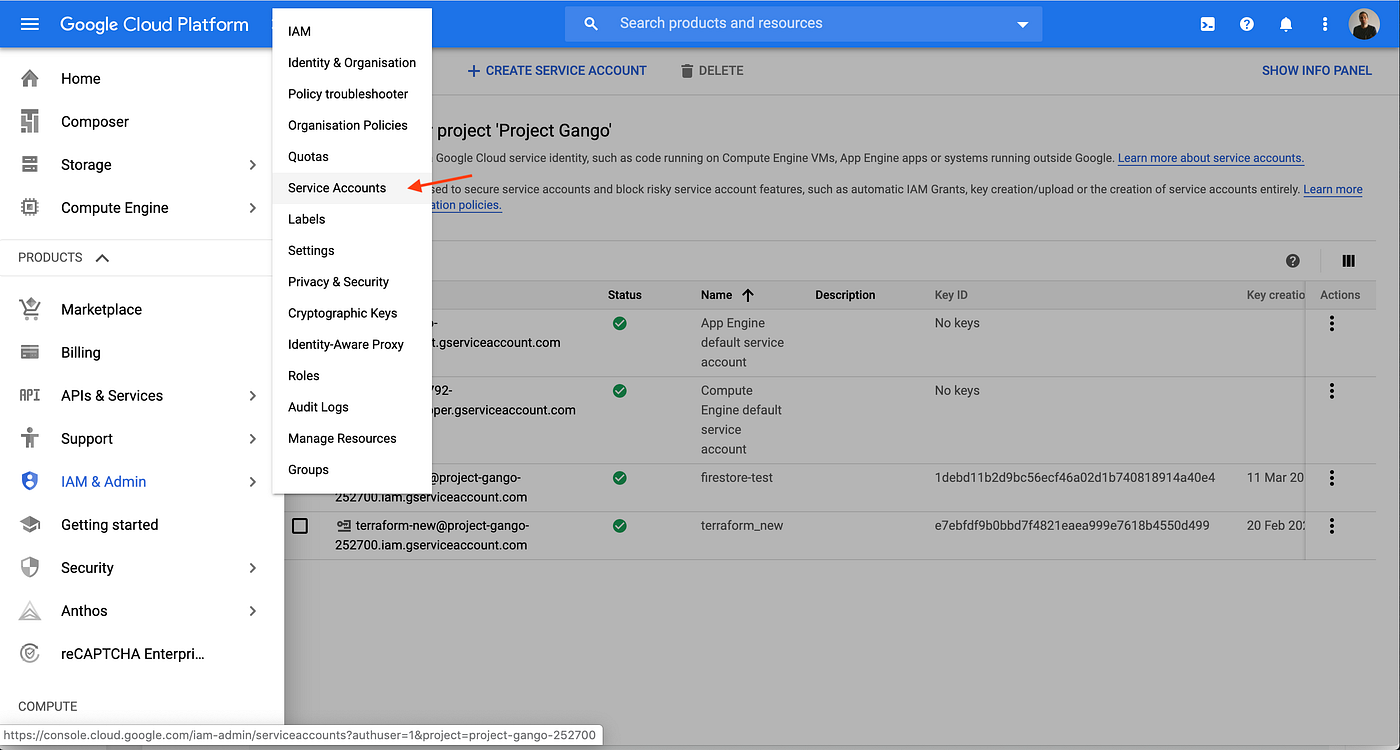Toggle Name column sort order arrow
1400x750 pixels.
[749, 295]
